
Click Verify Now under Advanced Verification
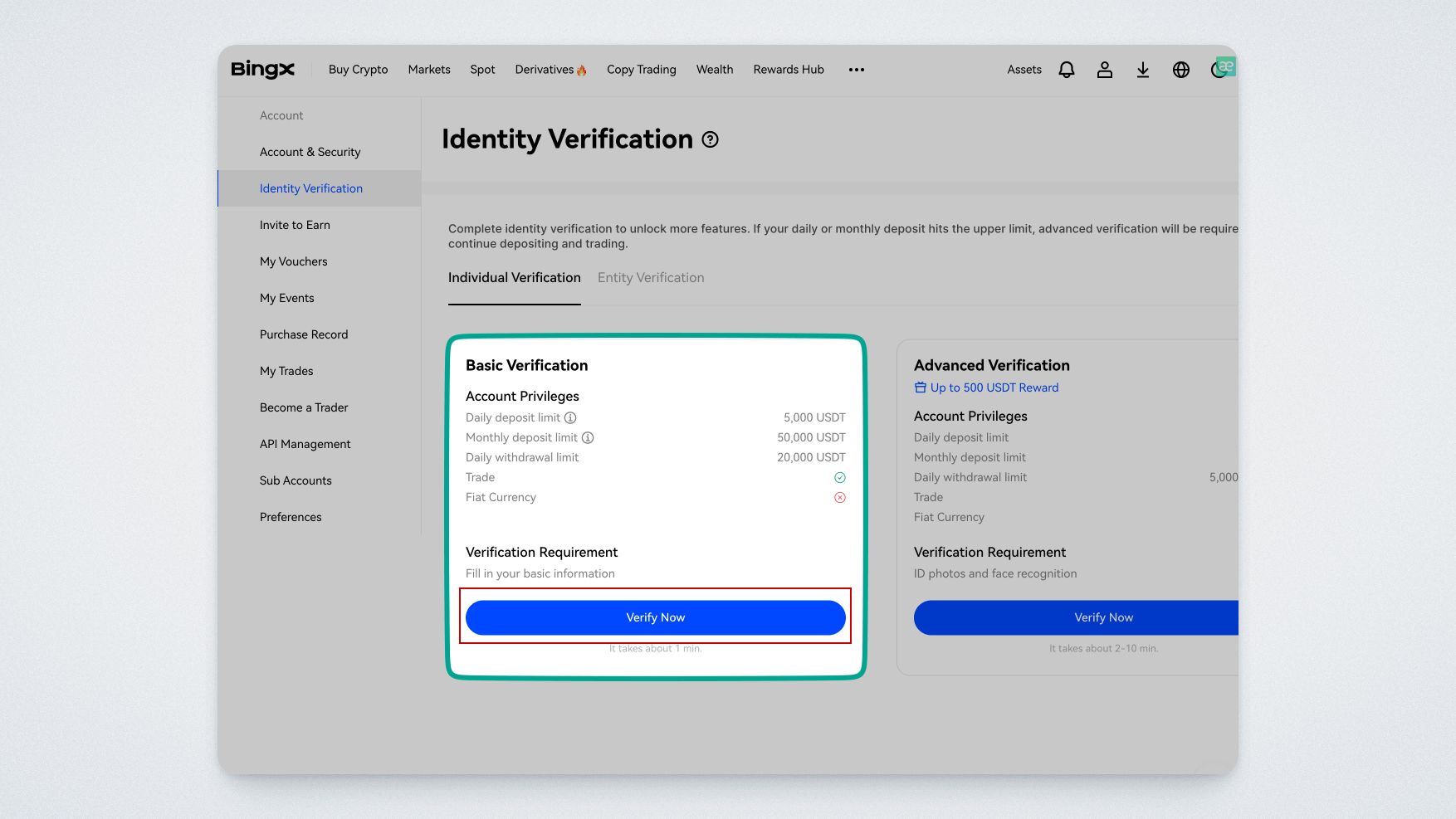(1102, 617)
